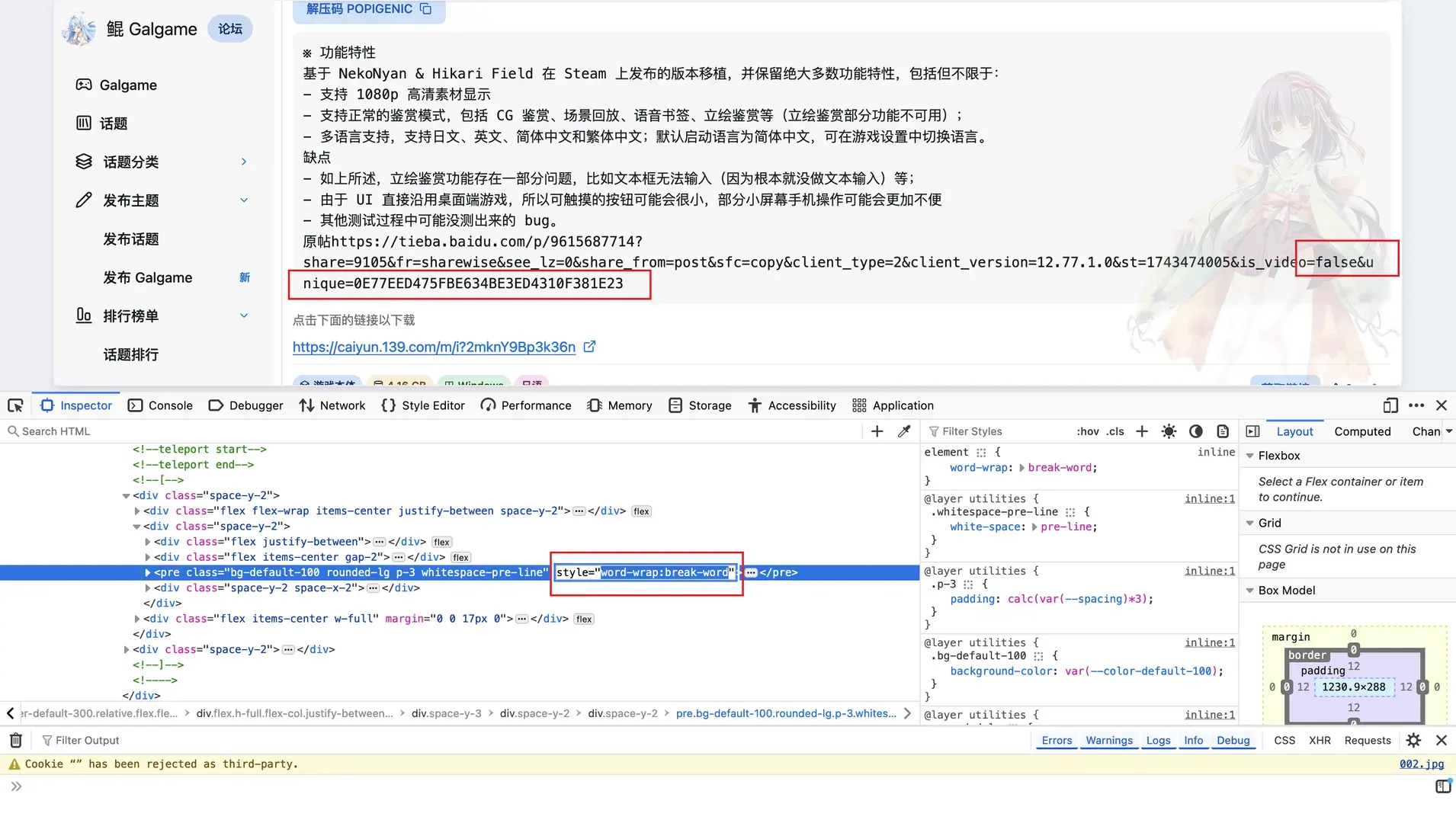
Task: Click the element picker icon in devtools
Action: point(15,405)
